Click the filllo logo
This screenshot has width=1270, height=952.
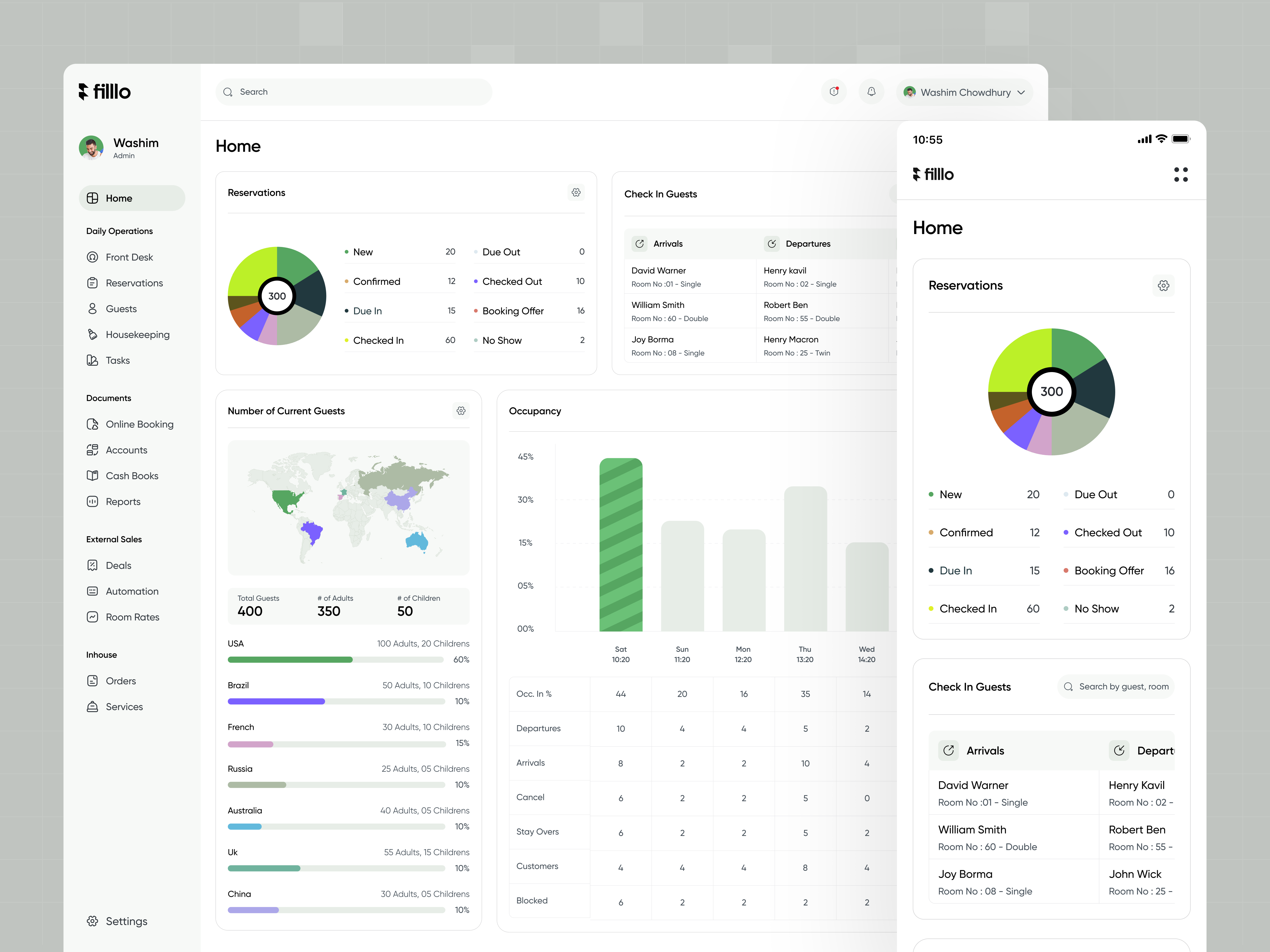point(105,91)
